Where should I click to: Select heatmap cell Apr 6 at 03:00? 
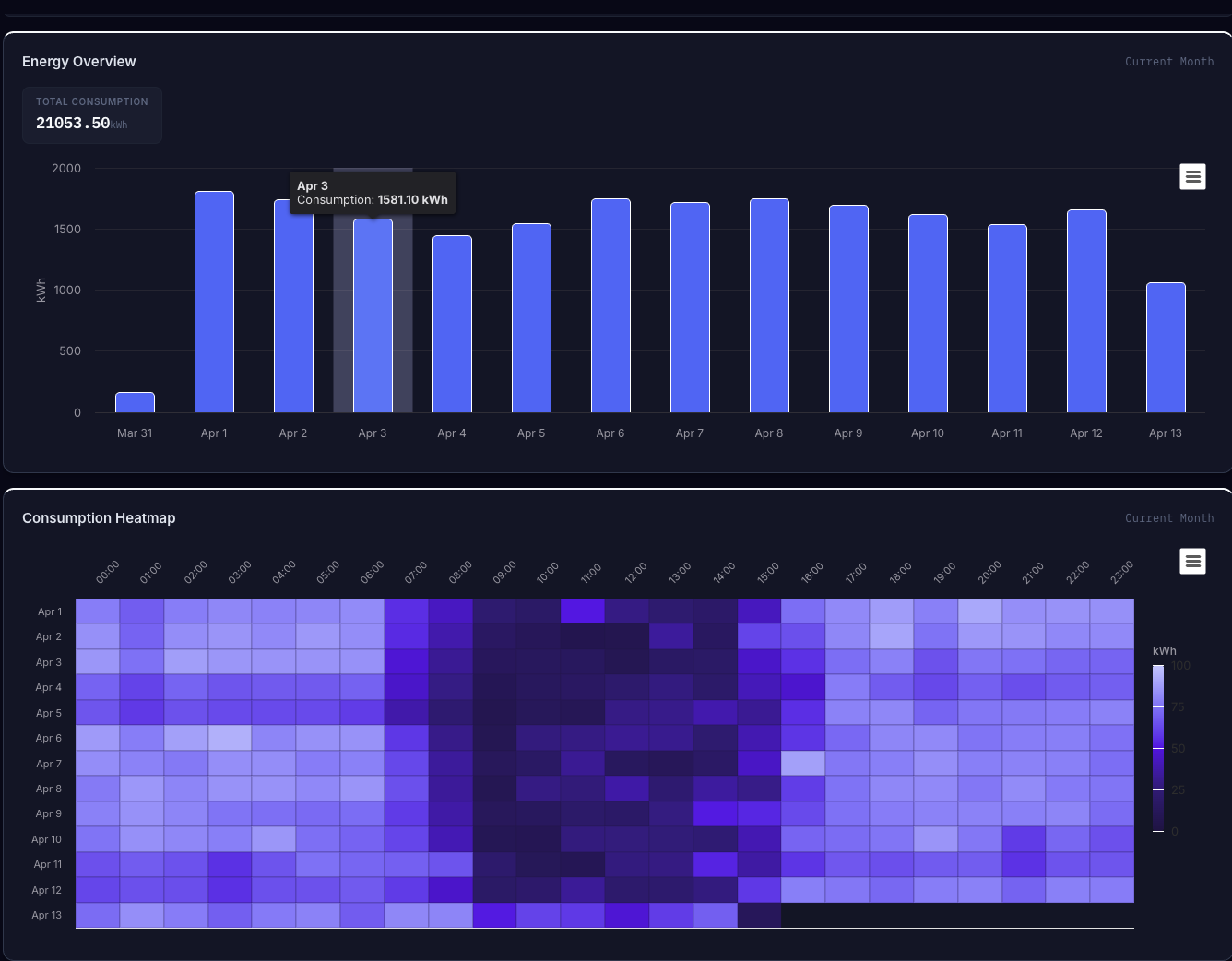click(x=231, y=738)
